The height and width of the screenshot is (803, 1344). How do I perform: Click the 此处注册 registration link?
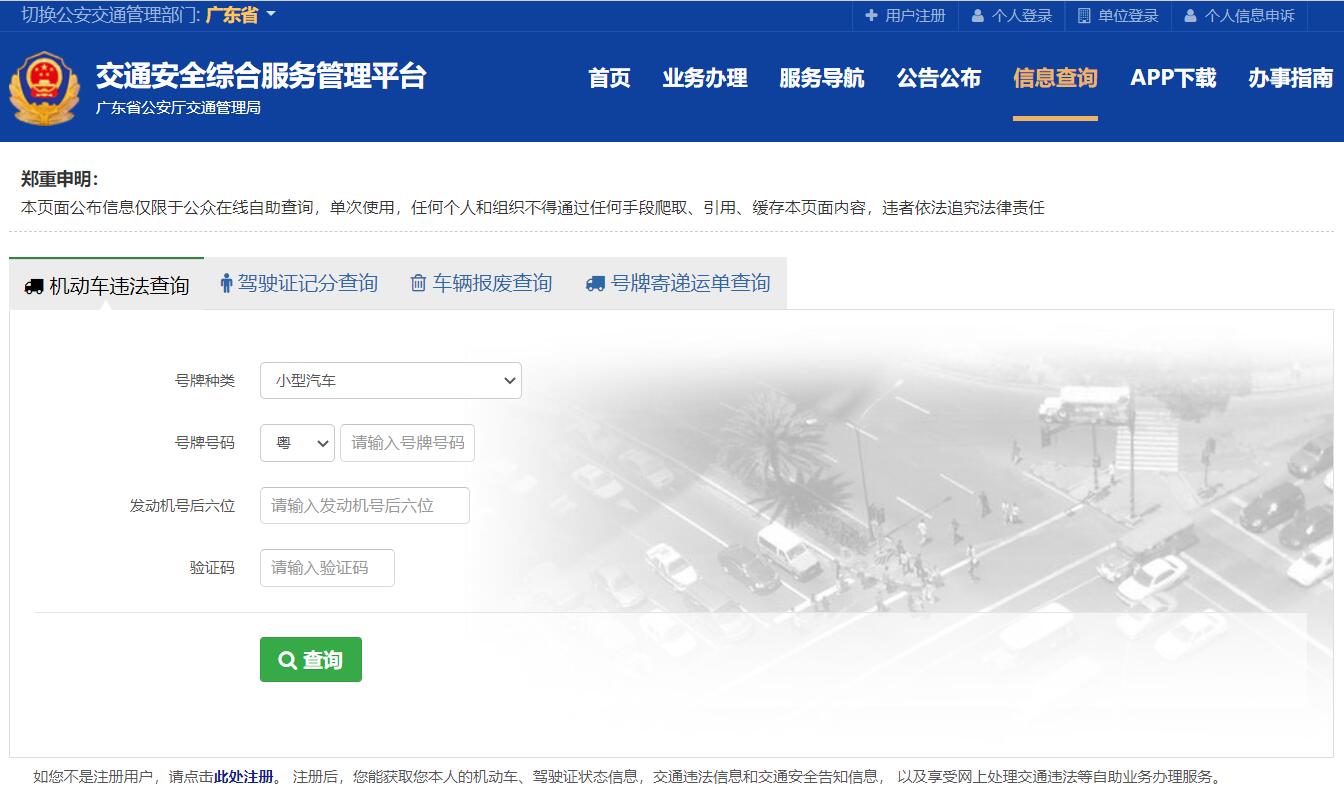click(243, 777)
